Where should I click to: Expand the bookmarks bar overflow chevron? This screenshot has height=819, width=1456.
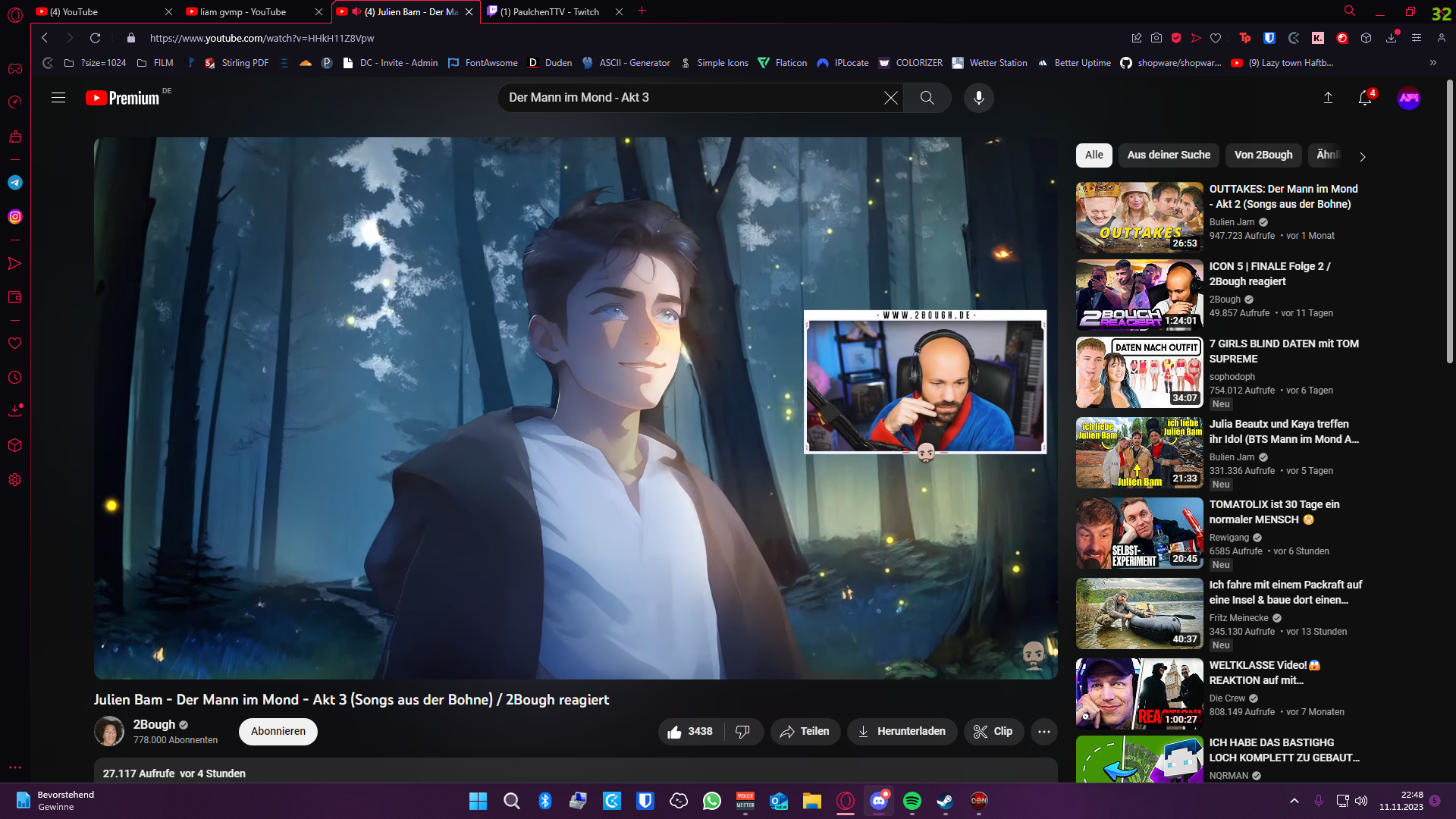pyautogui.click(x=1432, y=63)
